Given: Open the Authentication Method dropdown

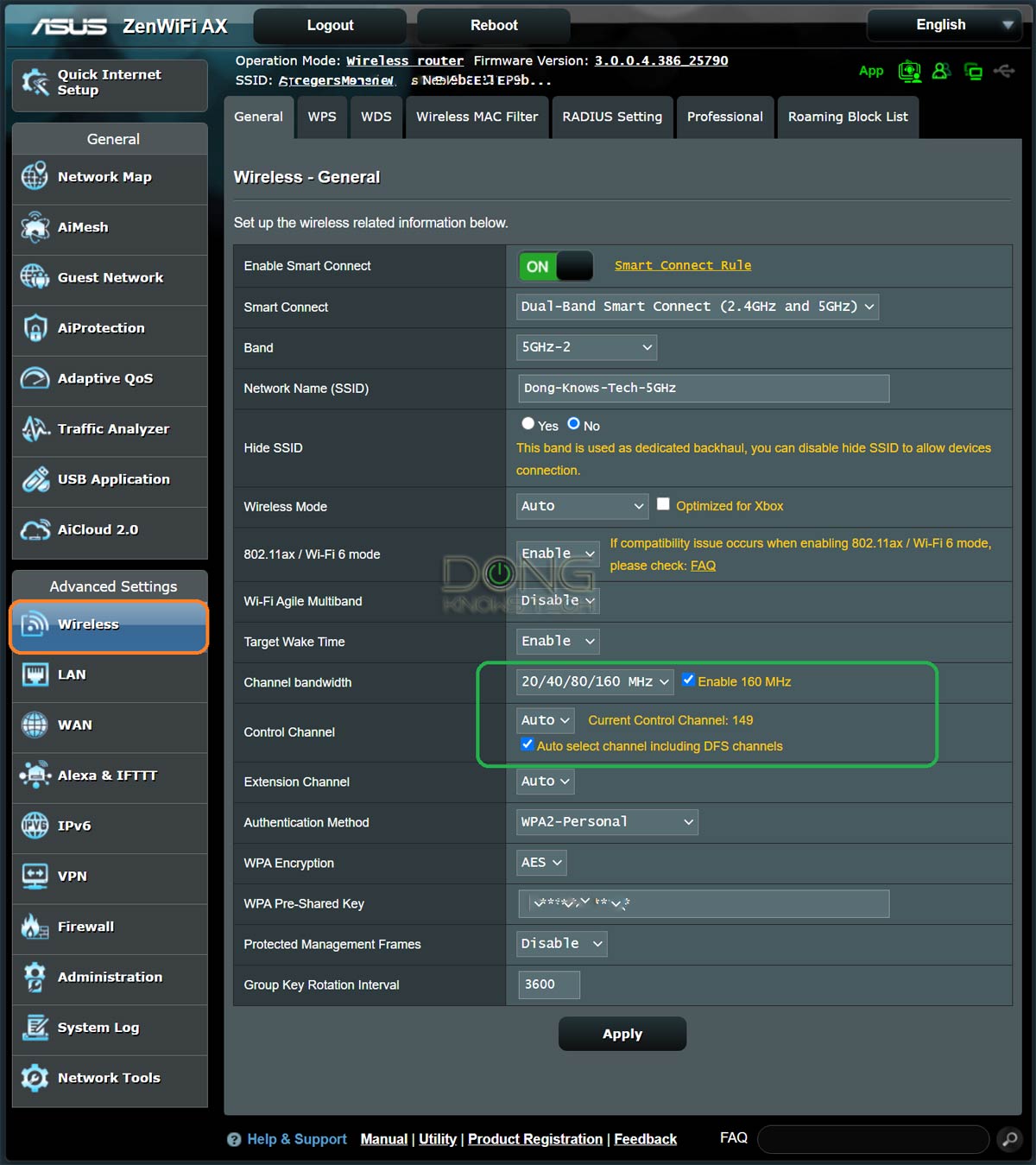Looking at the screenshot, I should coord(607,822).
